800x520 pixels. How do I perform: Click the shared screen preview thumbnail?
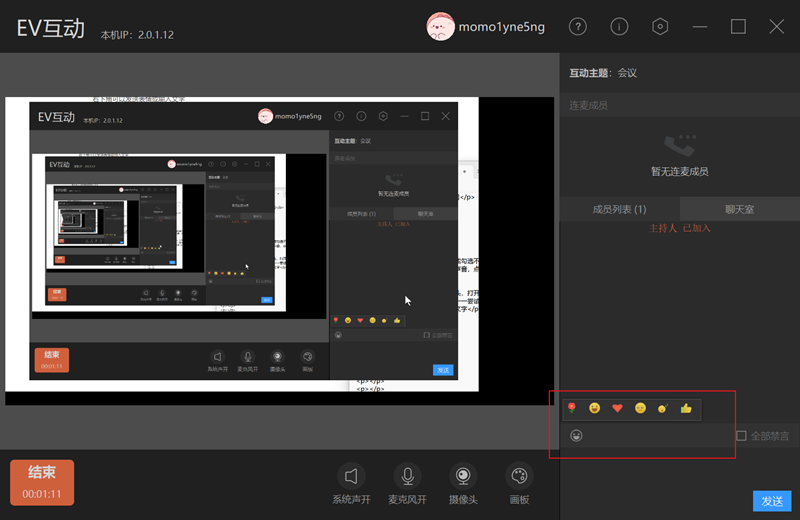point(280,251)
